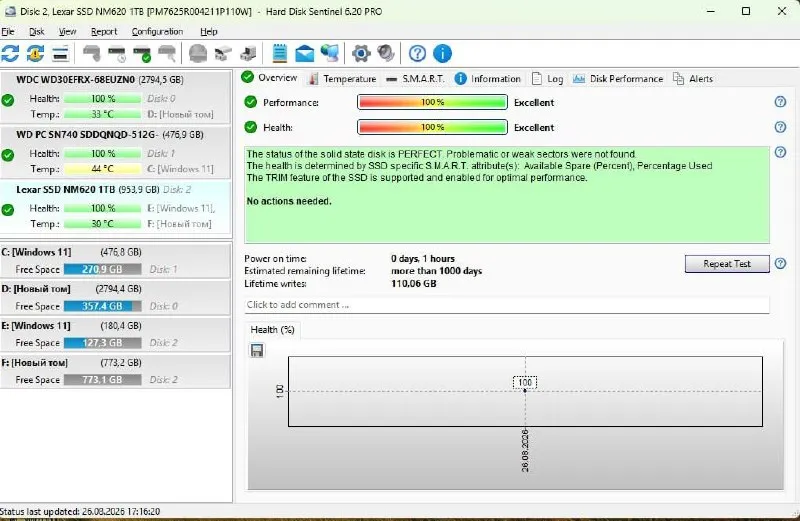Click the first grayed disk test icon
This screenshot has height=521, width=800.
(92, 54)
